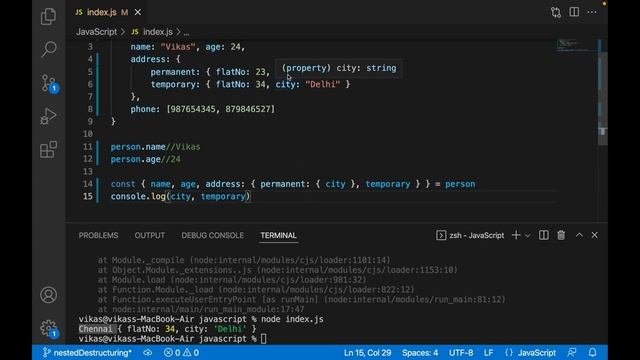Image resolution: width=640 pixels, height=360 pixels.
Task: Close the index.js editor tab
Action: (138, 12)
